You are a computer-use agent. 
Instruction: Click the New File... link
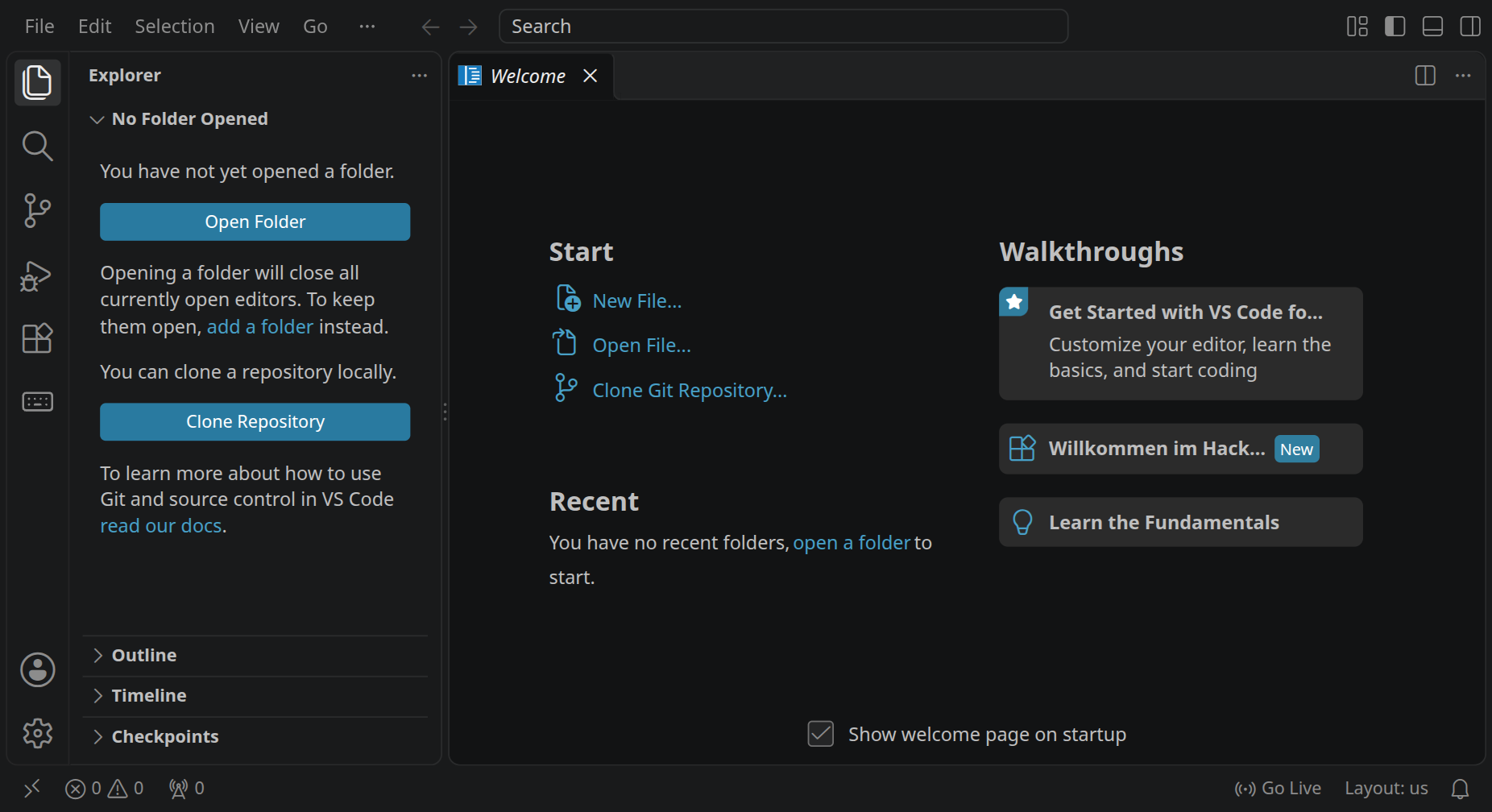619,300
